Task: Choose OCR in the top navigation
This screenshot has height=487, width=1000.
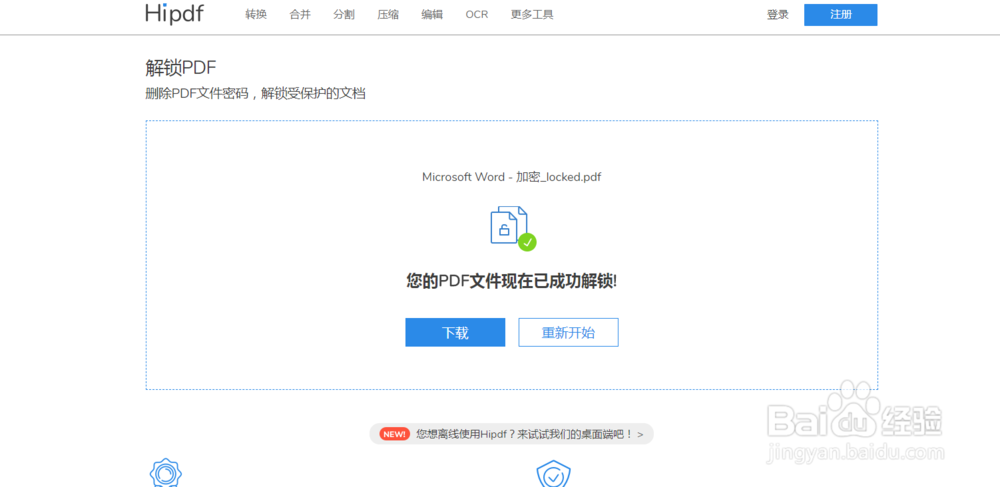Action: 476,14
